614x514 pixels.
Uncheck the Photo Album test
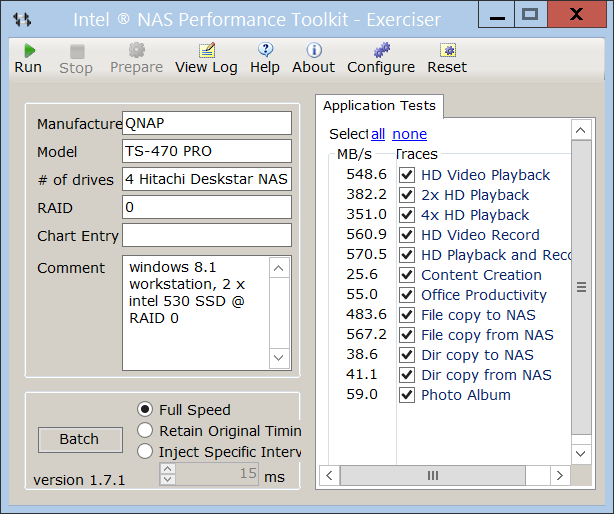tap(407, 395)
